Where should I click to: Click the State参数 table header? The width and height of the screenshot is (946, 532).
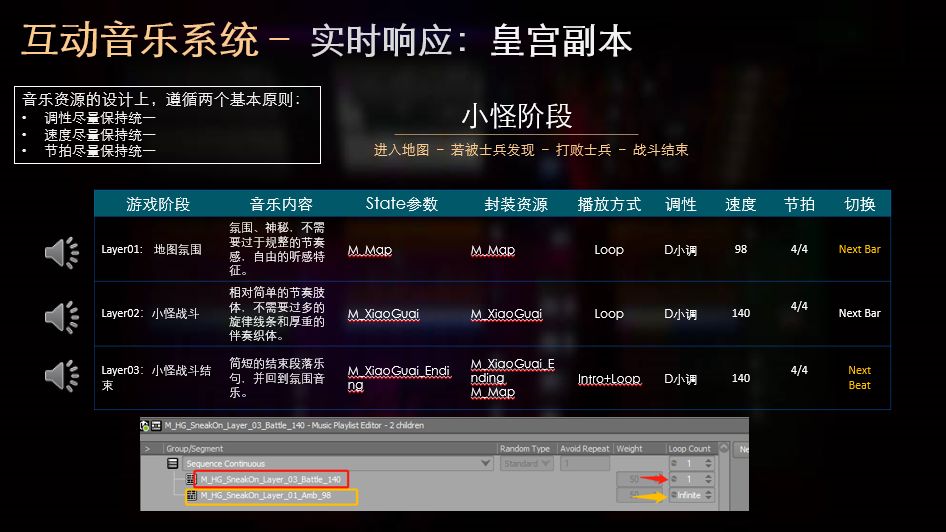point(402,204)
